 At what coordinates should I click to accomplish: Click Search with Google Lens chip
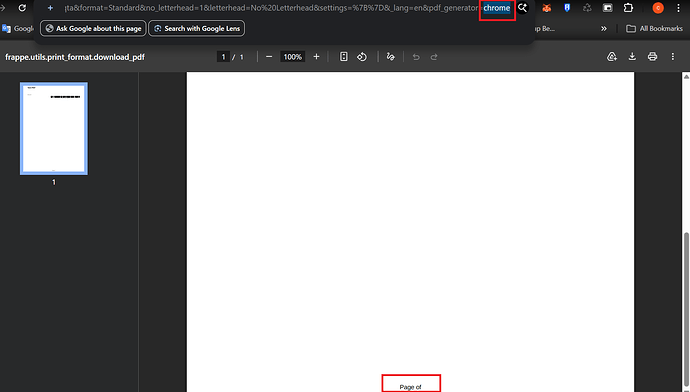(x=197, y=29)
